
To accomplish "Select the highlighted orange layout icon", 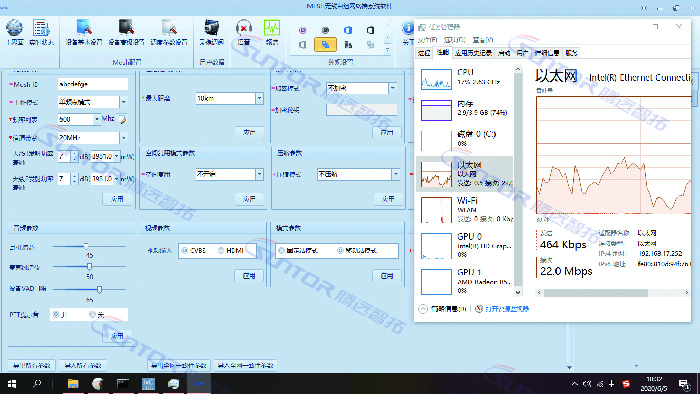I will click(325, 45).
